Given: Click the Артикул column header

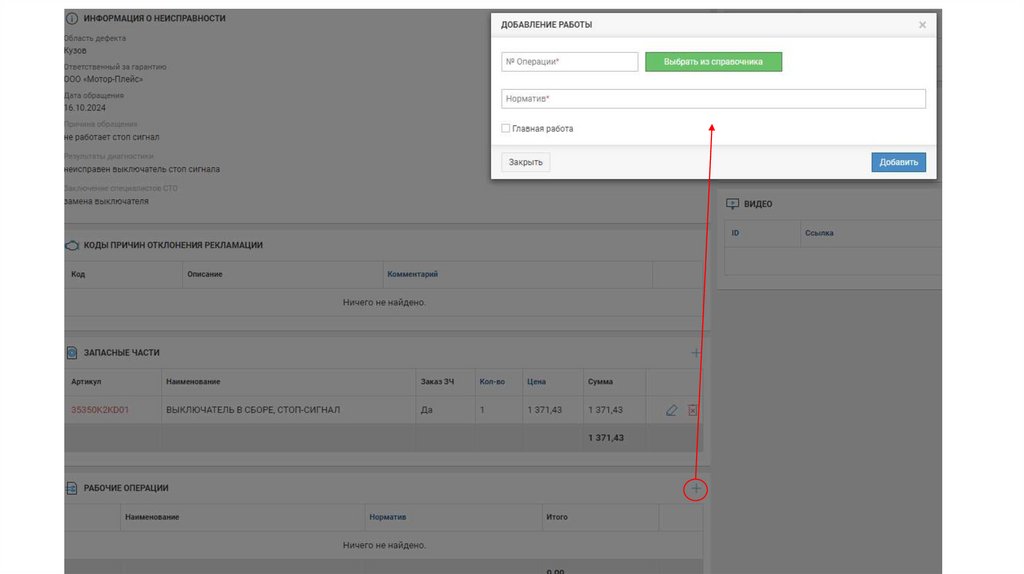Looking at the screenshot, I should pos(86,382).
